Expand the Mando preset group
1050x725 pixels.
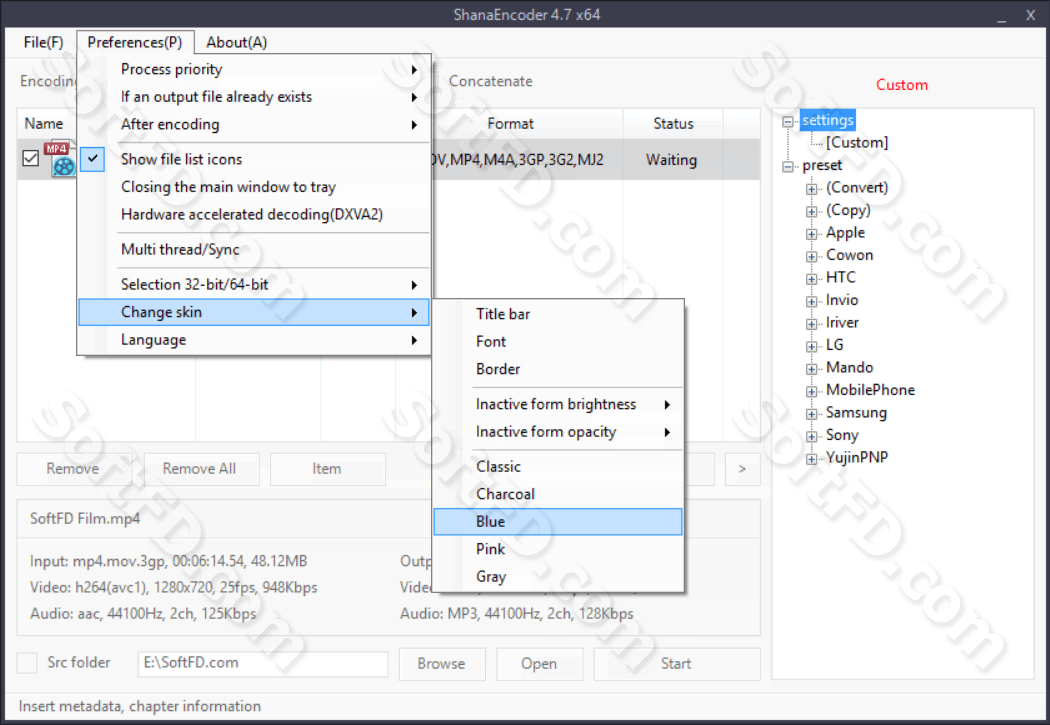(x=811, y=369)
